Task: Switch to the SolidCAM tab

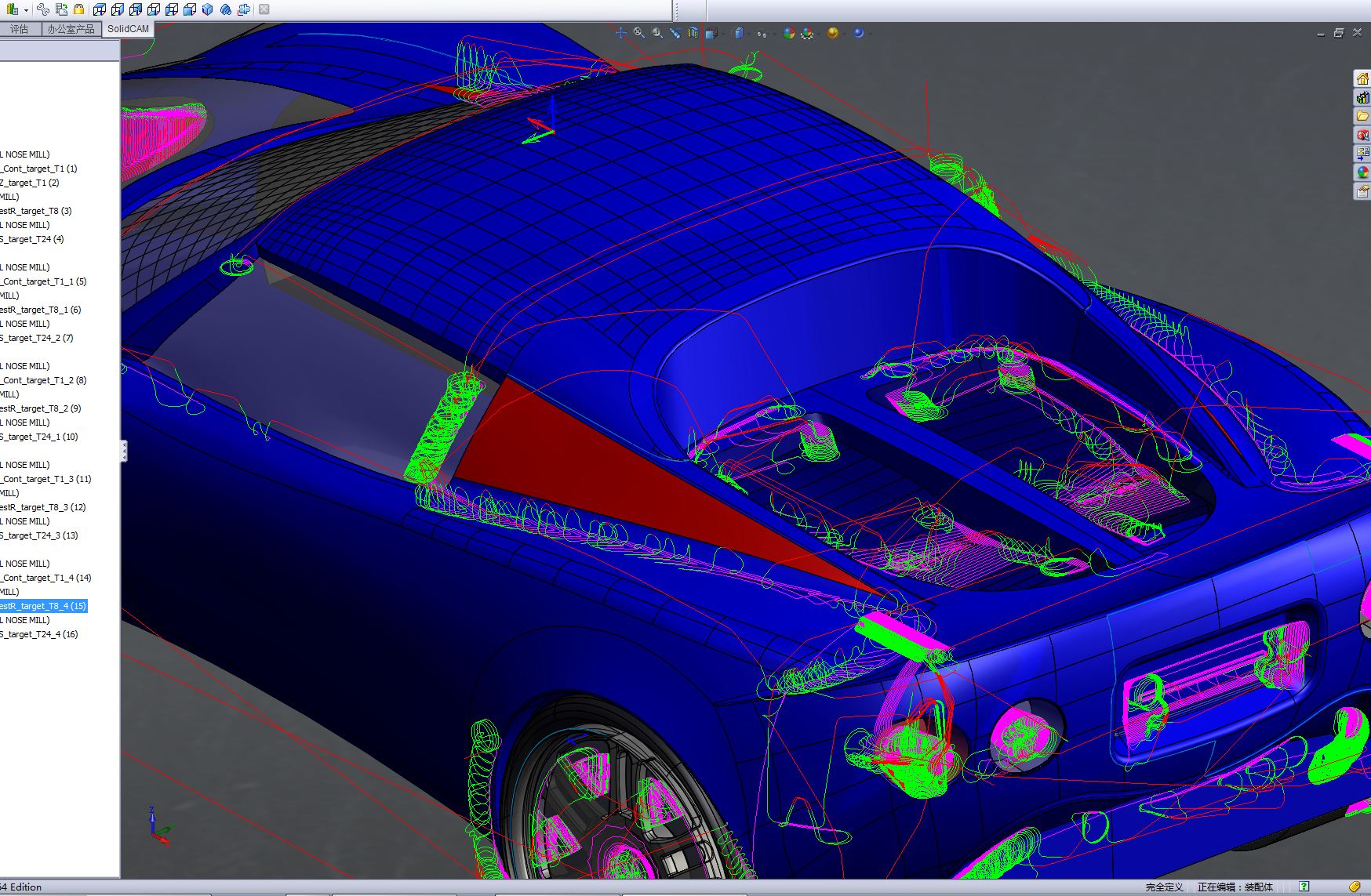Action: [128, 29]
